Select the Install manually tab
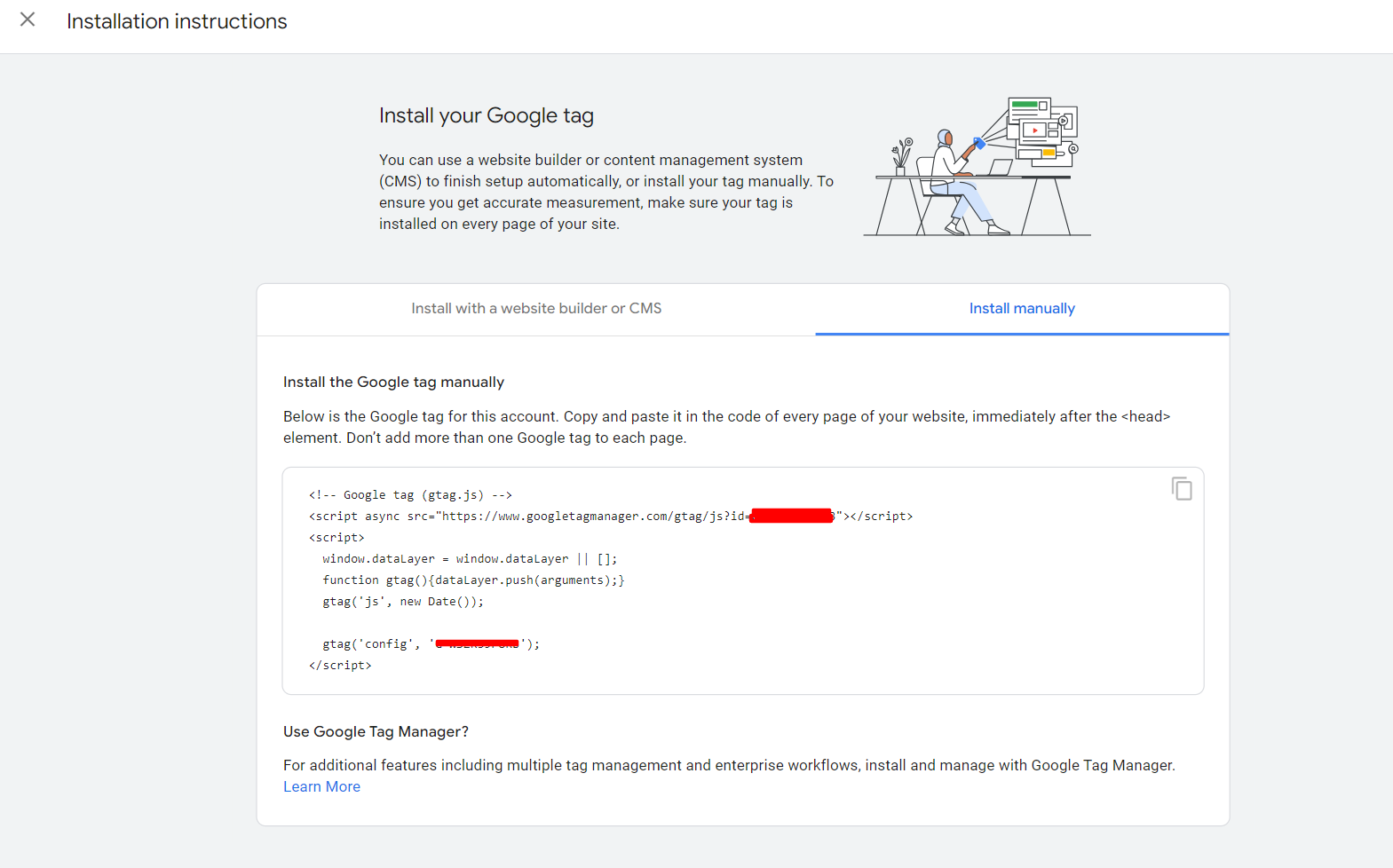The width and height of the screenshot is (1393, 868). tap(1022, 309)
